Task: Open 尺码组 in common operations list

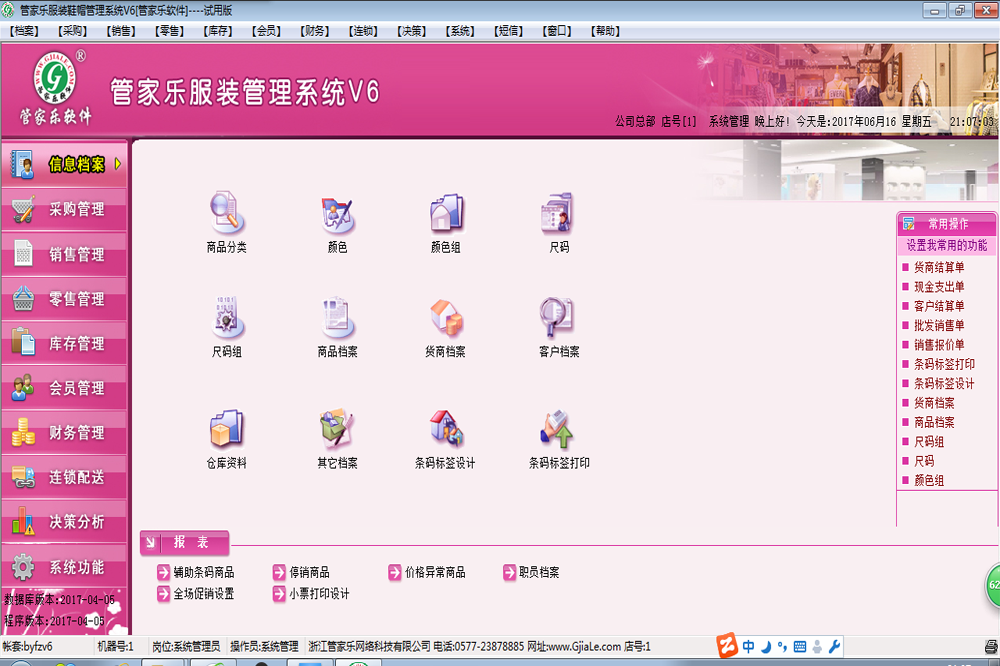Action: pyautogui.click(x=929, y=441)
